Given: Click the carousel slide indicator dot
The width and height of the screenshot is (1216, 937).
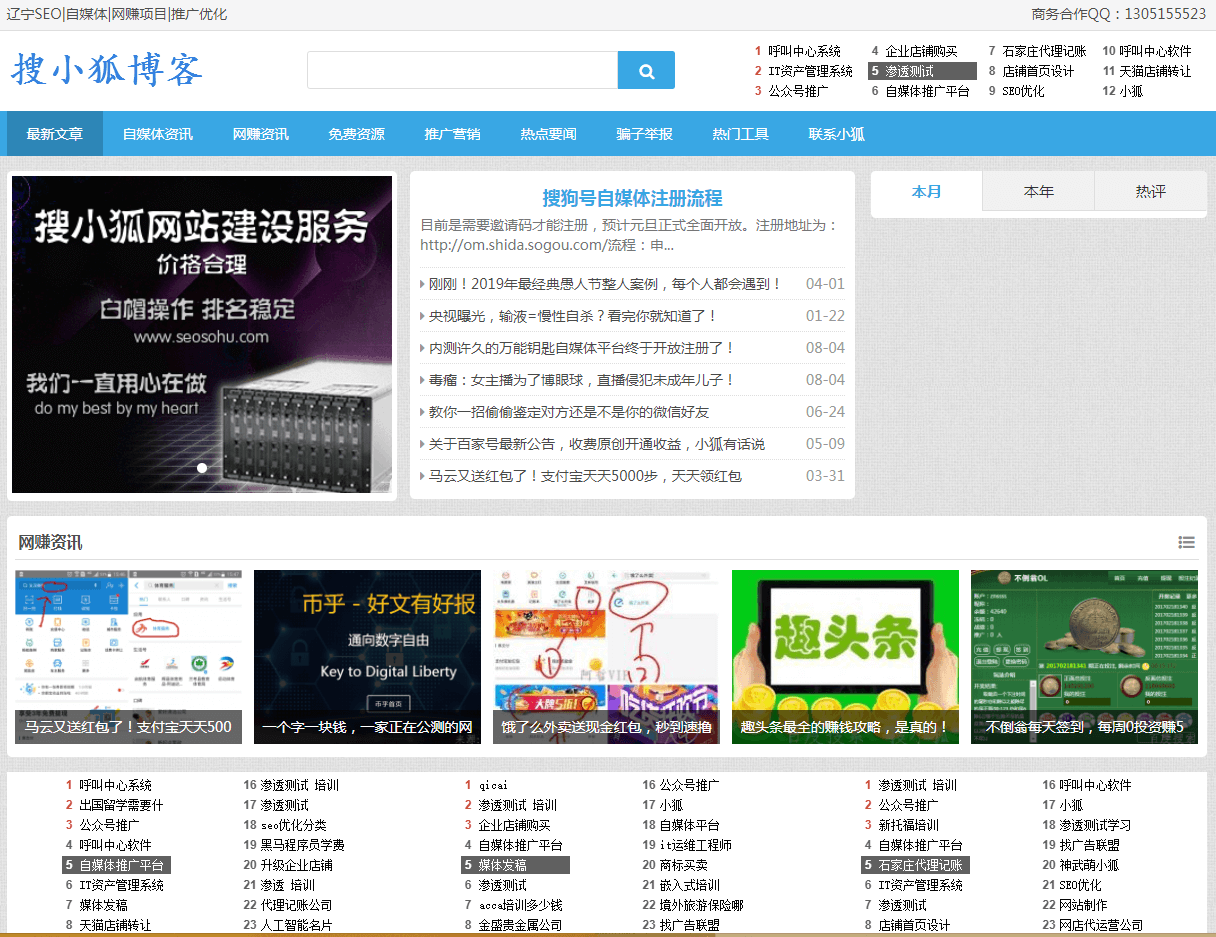Looking at the screenshot, I should 202,468.
